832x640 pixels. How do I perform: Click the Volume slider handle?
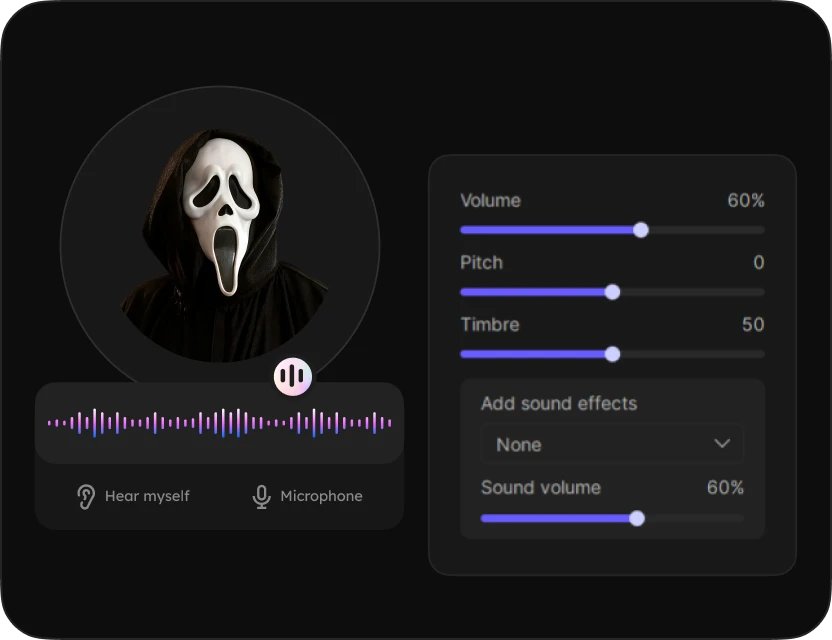coord(641,230)
